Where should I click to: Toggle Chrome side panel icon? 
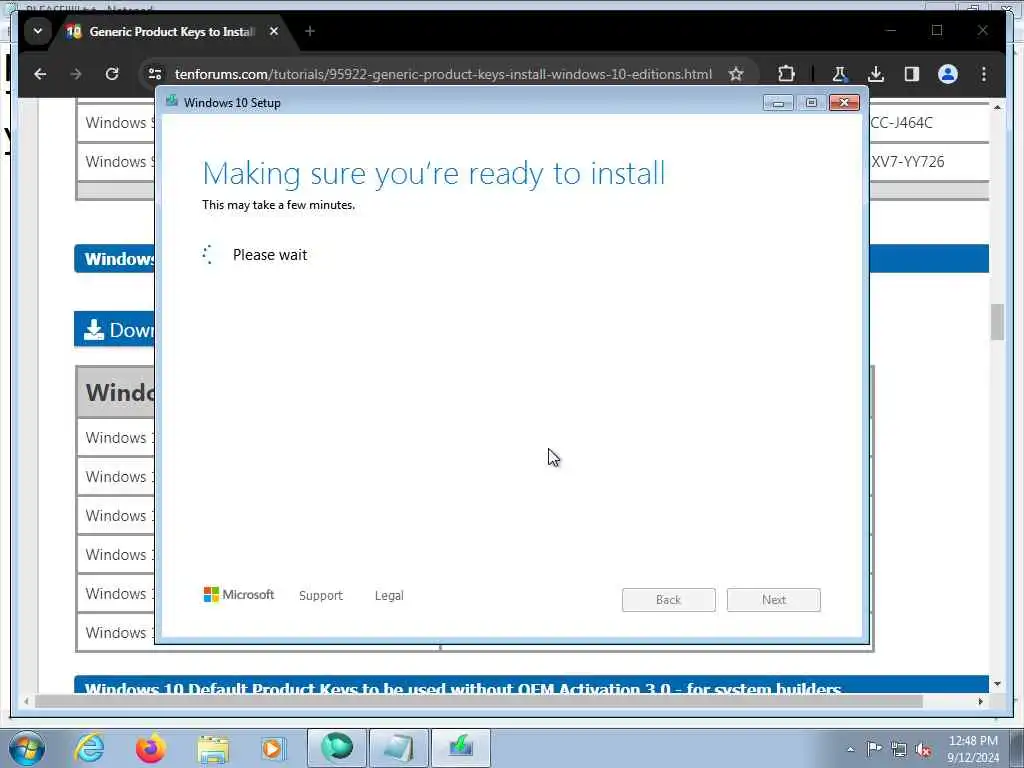pos(912,74)
